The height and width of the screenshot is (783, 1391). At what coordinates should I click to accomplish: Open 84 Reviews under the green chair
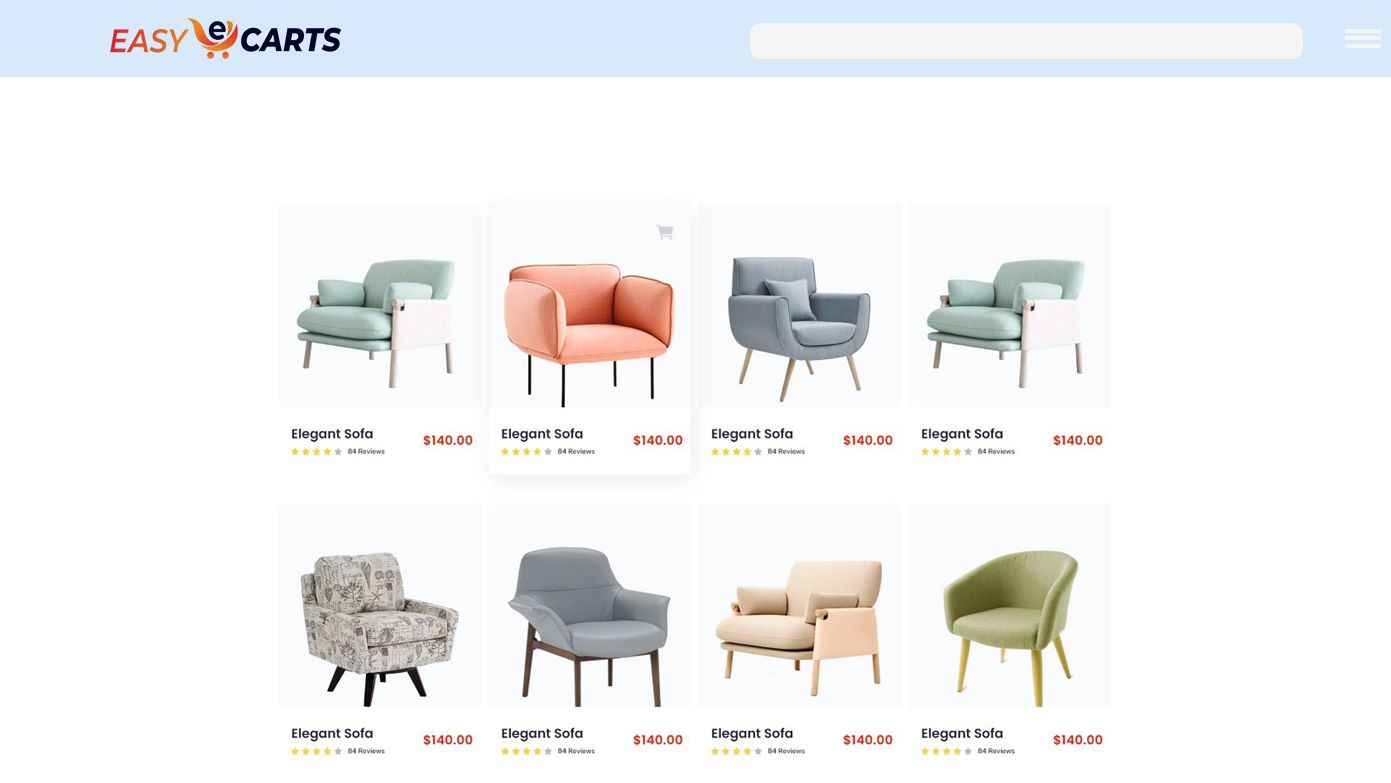tap(996, 751)
